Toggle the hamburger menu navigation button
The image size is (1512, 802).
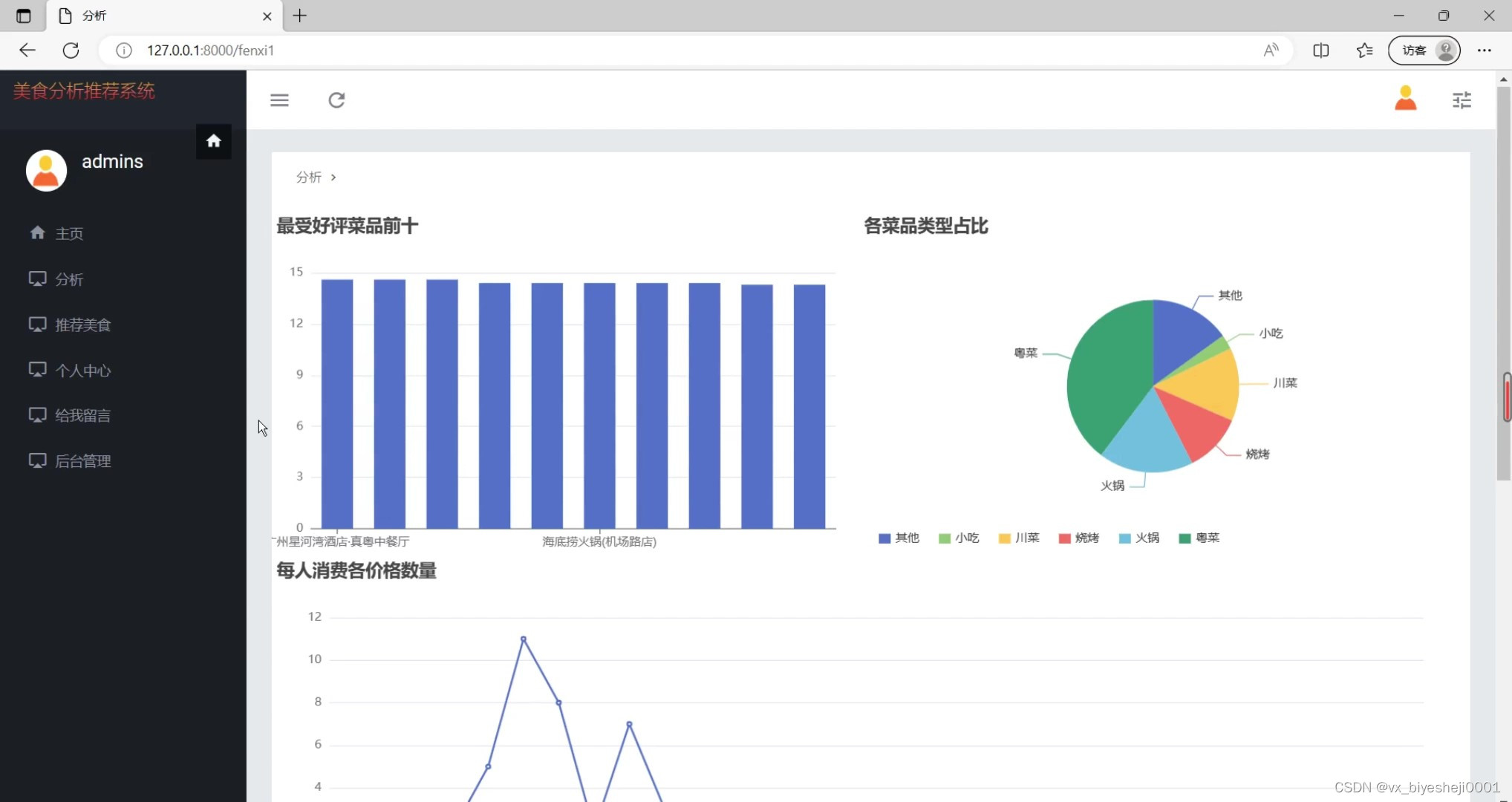279,99
